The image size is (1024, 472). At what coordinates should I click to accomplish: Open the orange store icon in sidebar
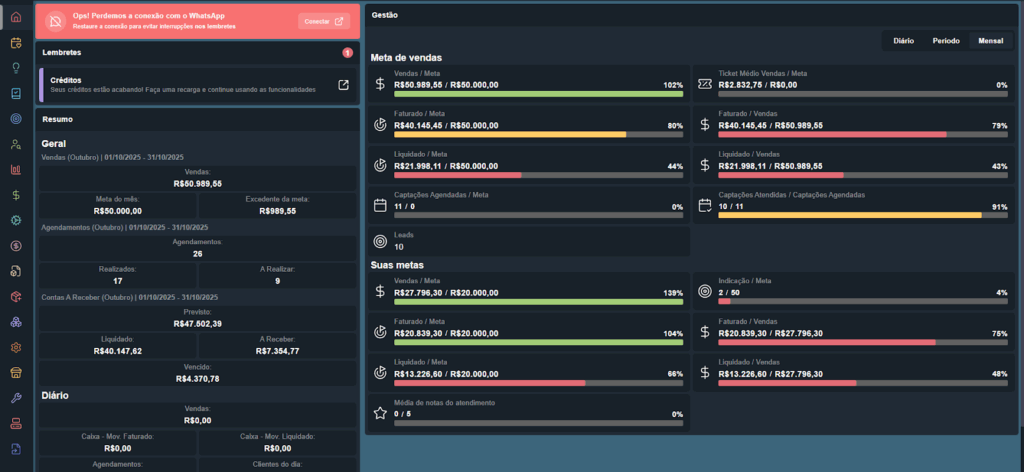tap(16, 373)
